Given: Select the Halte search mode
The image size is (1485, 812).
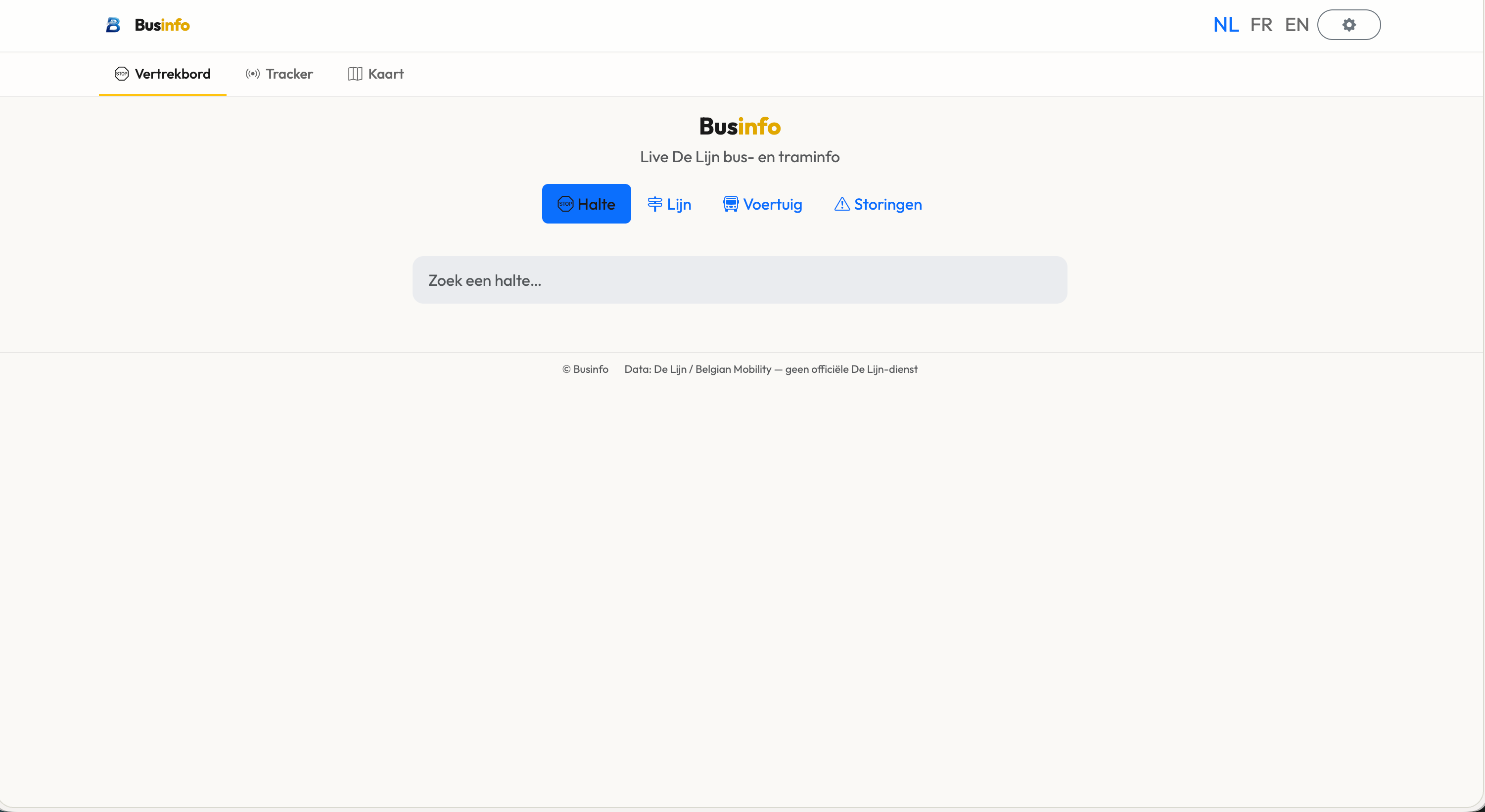Looking at the screenshot, I should pos(586,204).
